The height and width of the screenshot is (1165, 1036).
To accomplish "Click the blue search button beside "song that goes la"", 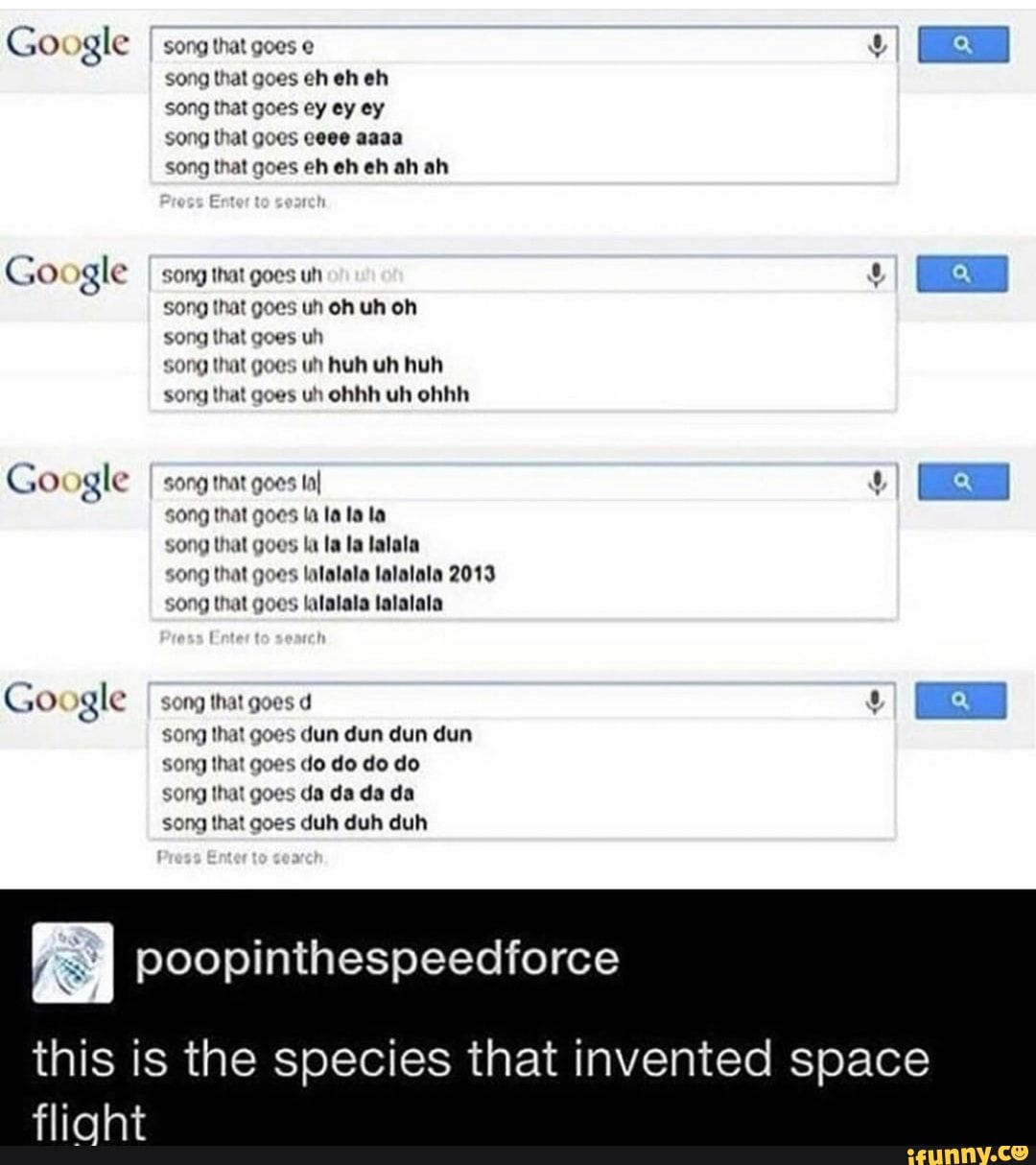I will point(964,482).
